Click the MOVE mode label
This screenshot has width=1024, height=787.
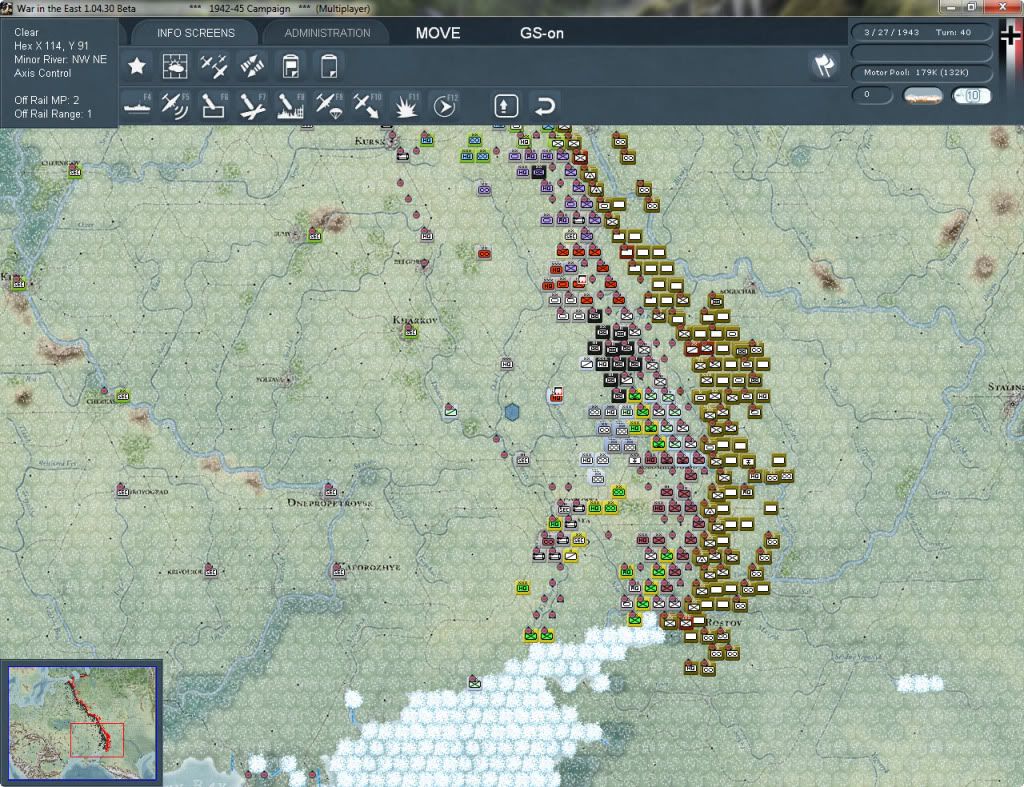(438, 33)
